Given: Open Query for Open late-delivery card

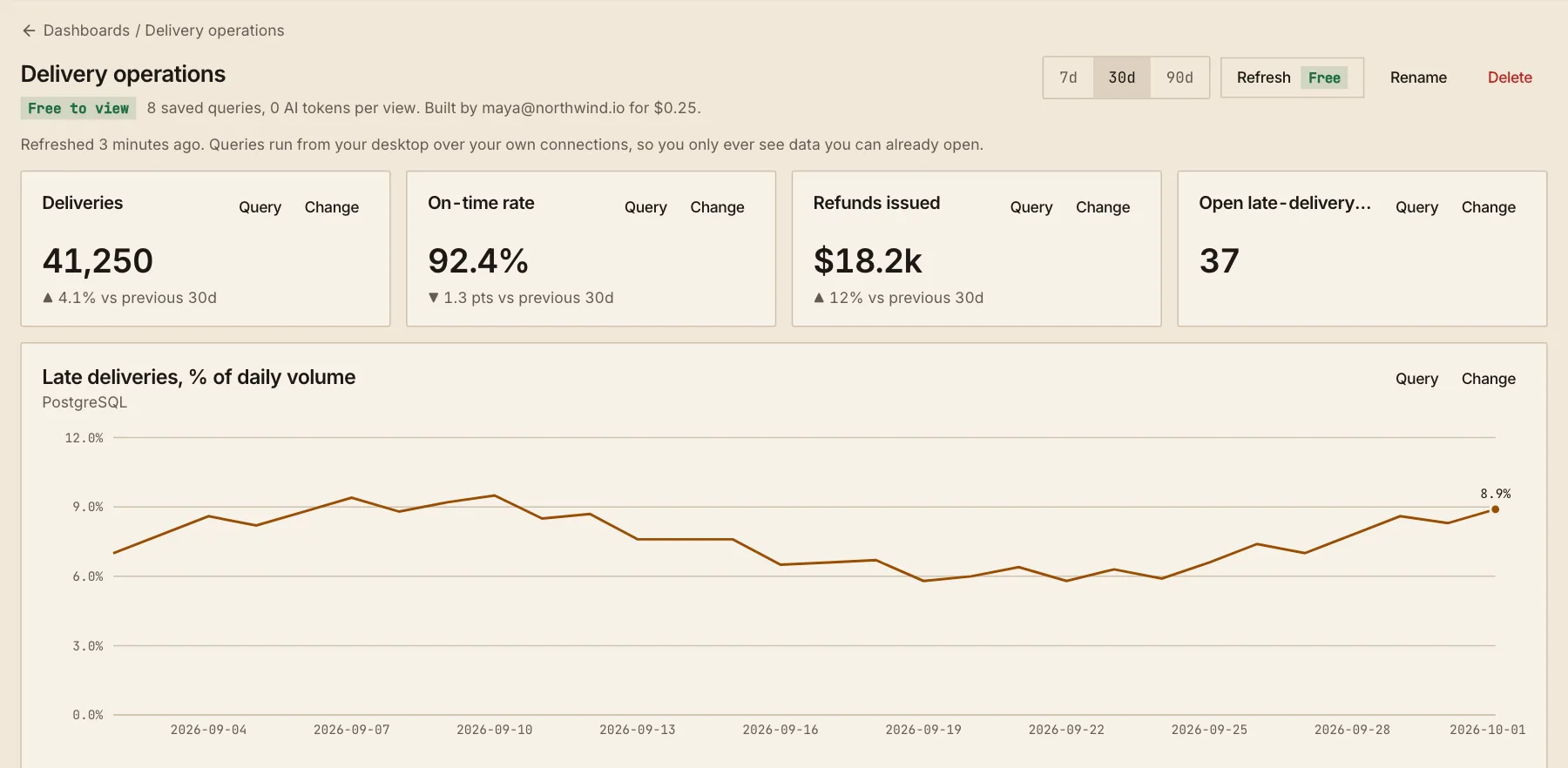Looking at the screenshot, I should [1416, 207].
